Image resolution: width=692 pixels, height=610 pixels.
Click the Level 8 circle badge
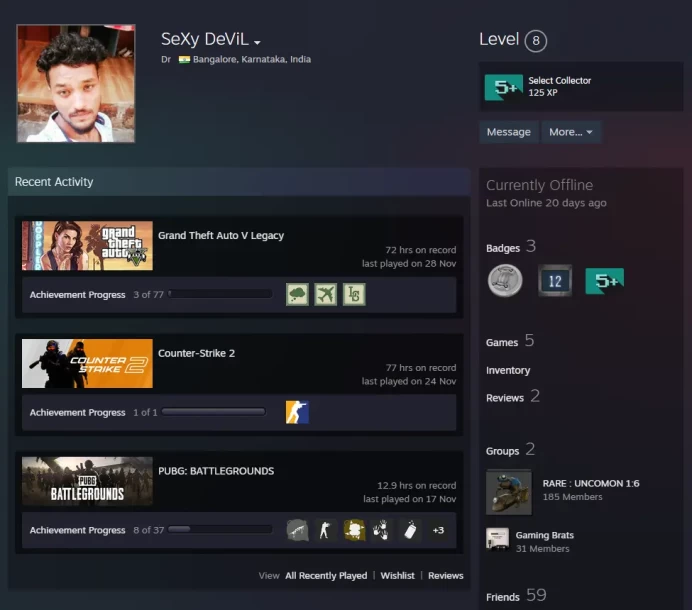coord(535,41)
